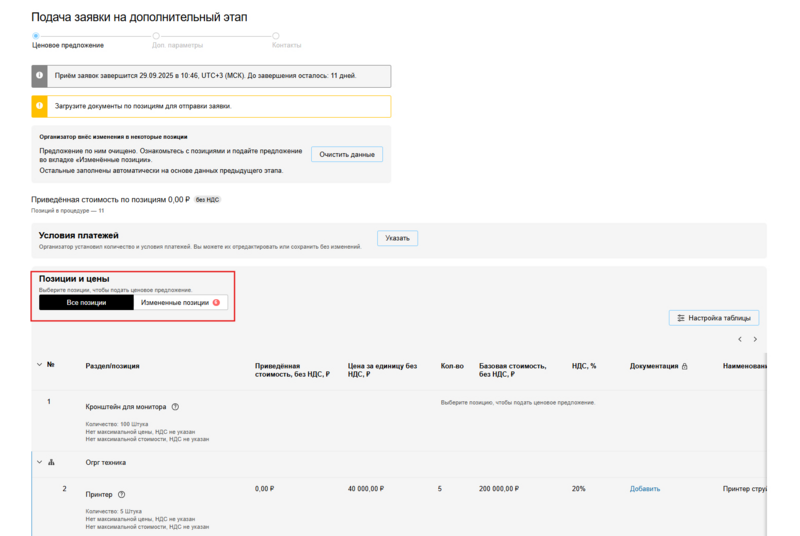The image size is (800, 536).
Task: Select the Доп. параметры step circle
Action: pos(156,36)
